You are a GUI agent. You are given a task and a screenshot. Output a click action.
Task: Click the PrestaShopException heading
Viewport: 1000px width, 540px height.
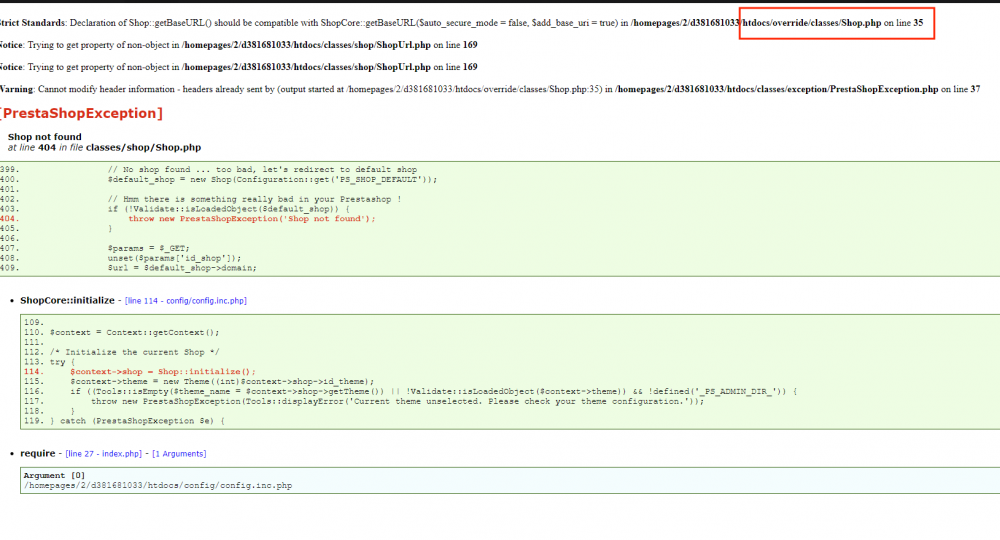click(x=81, y=113)
